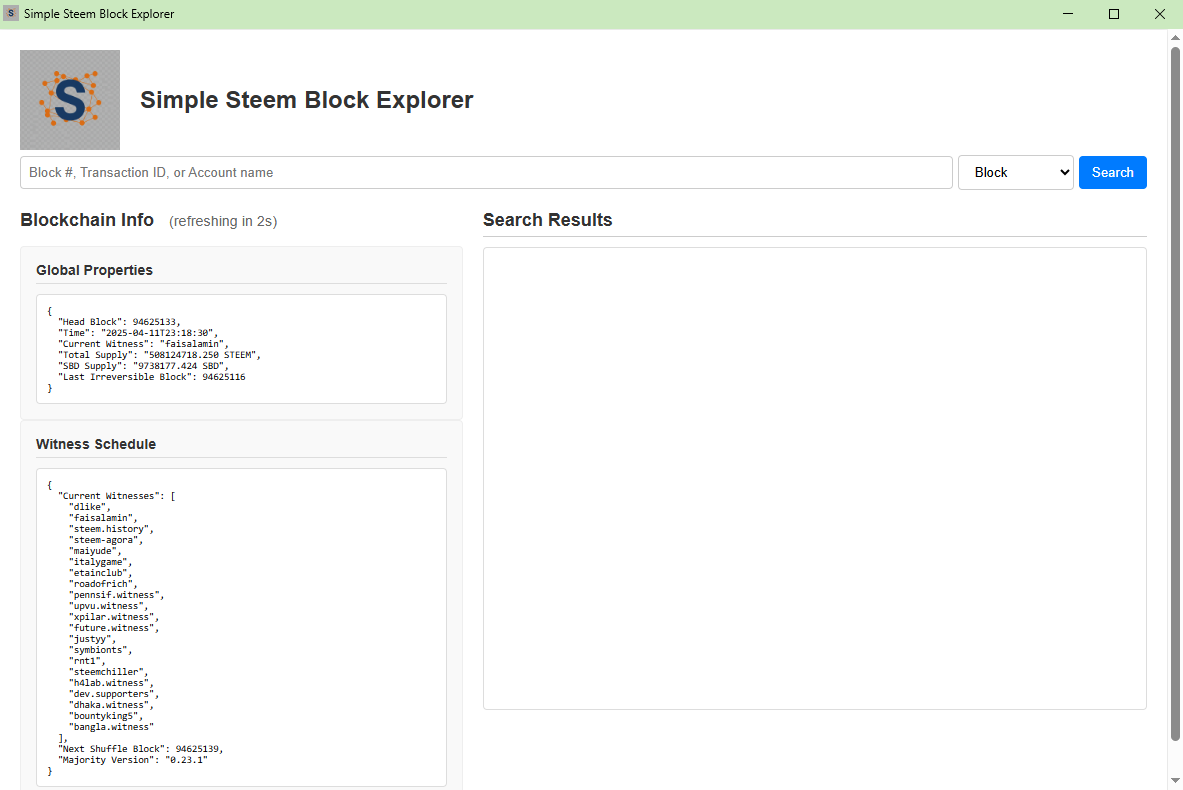Click witness entry "pennsif.witness"

click(x=116, y=595)
